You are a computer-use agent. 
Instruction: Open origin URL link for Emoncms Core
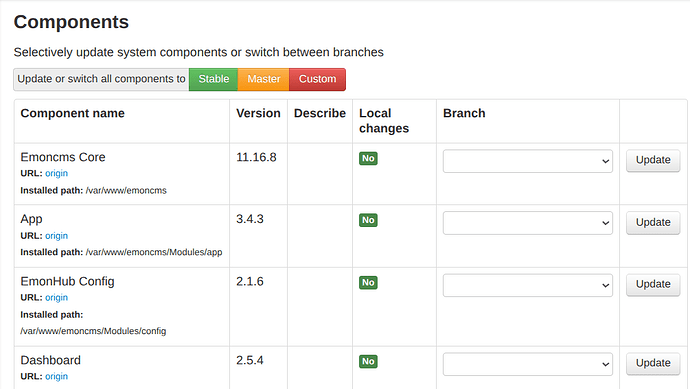56,173
